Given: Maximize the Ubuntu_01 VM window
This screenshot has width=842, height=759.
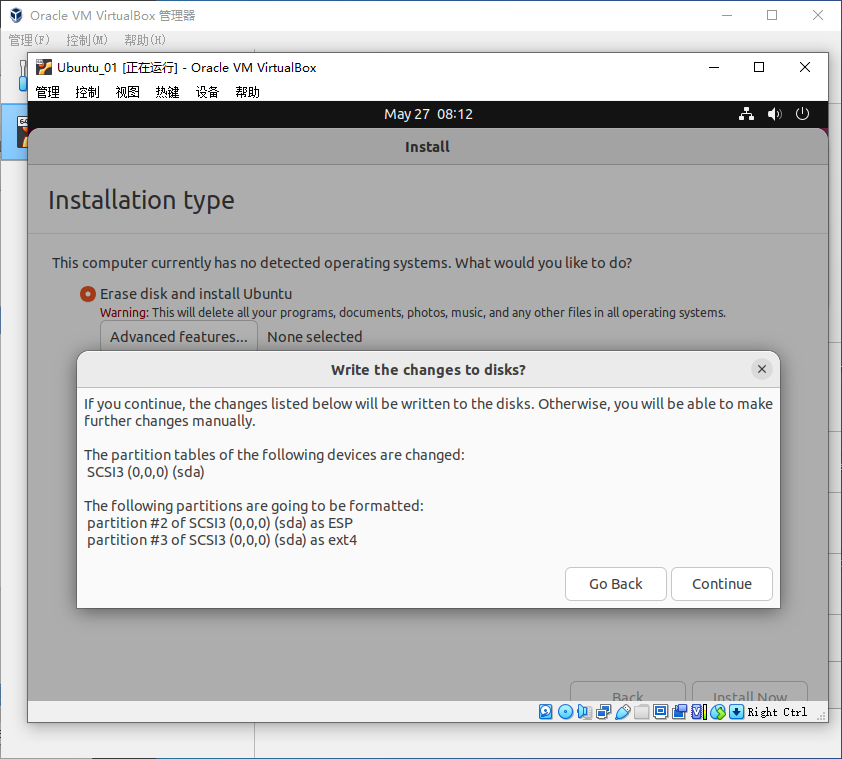Looking at the screenshot, I should pos(759,67).
